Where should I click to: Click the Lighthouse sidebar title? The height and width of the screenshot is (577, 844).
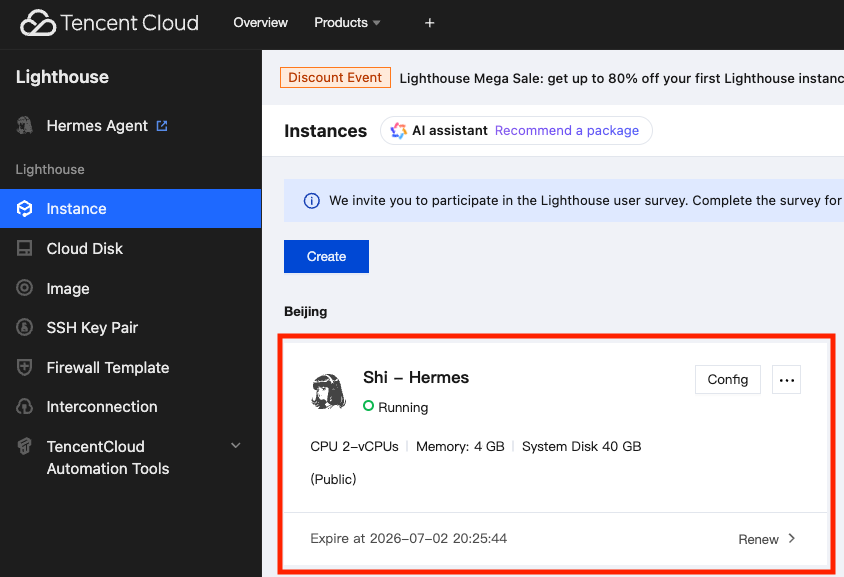pyautogui.click(x=62, y=77)
